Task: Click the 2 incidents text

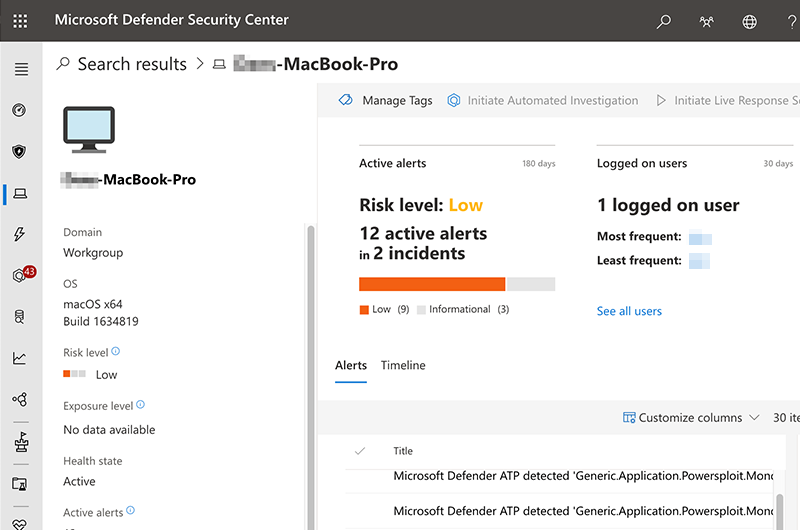Action: click(419, 254)
